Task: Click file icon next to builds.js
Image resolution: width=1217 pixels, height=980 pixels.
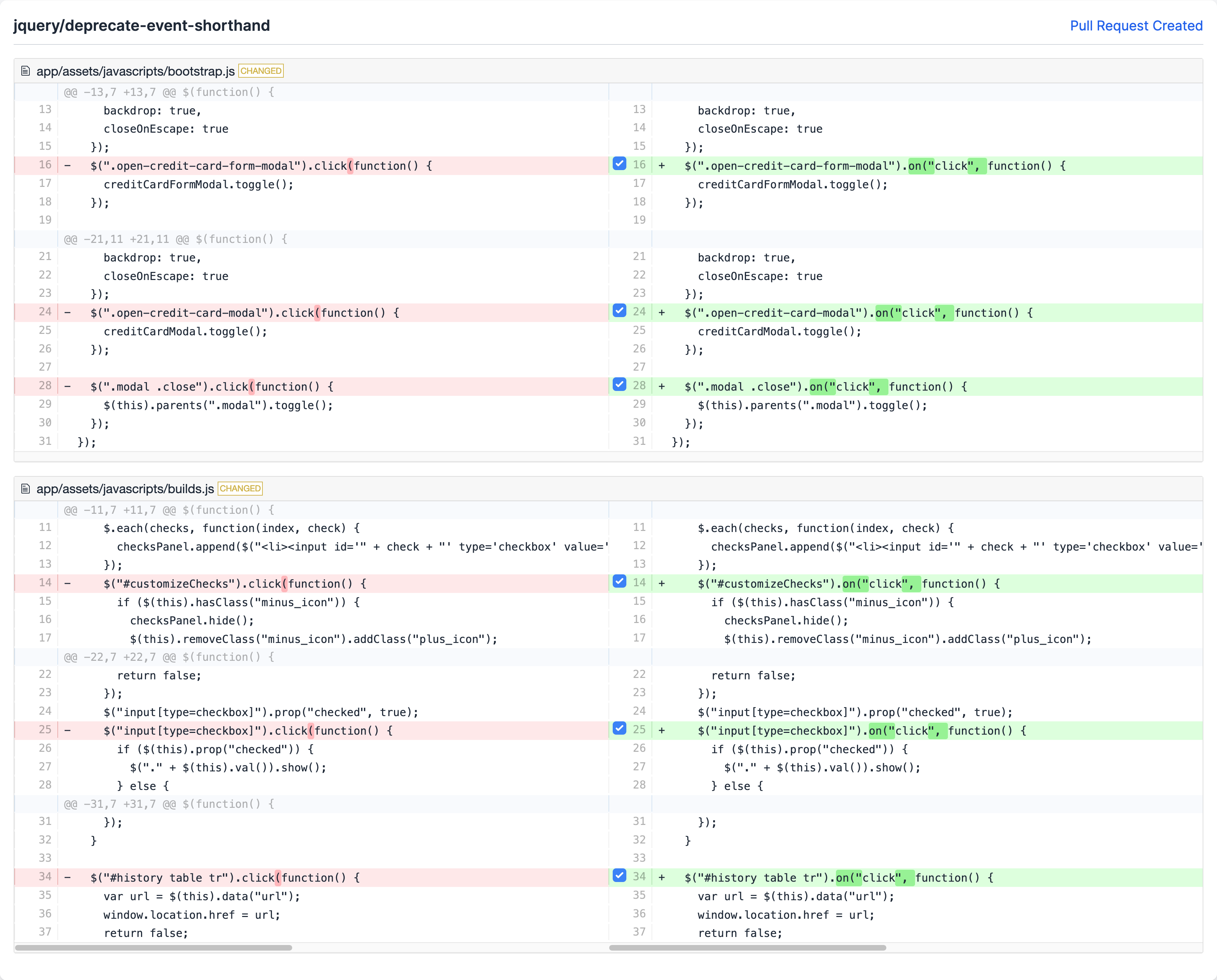Action: coord(26,488)
